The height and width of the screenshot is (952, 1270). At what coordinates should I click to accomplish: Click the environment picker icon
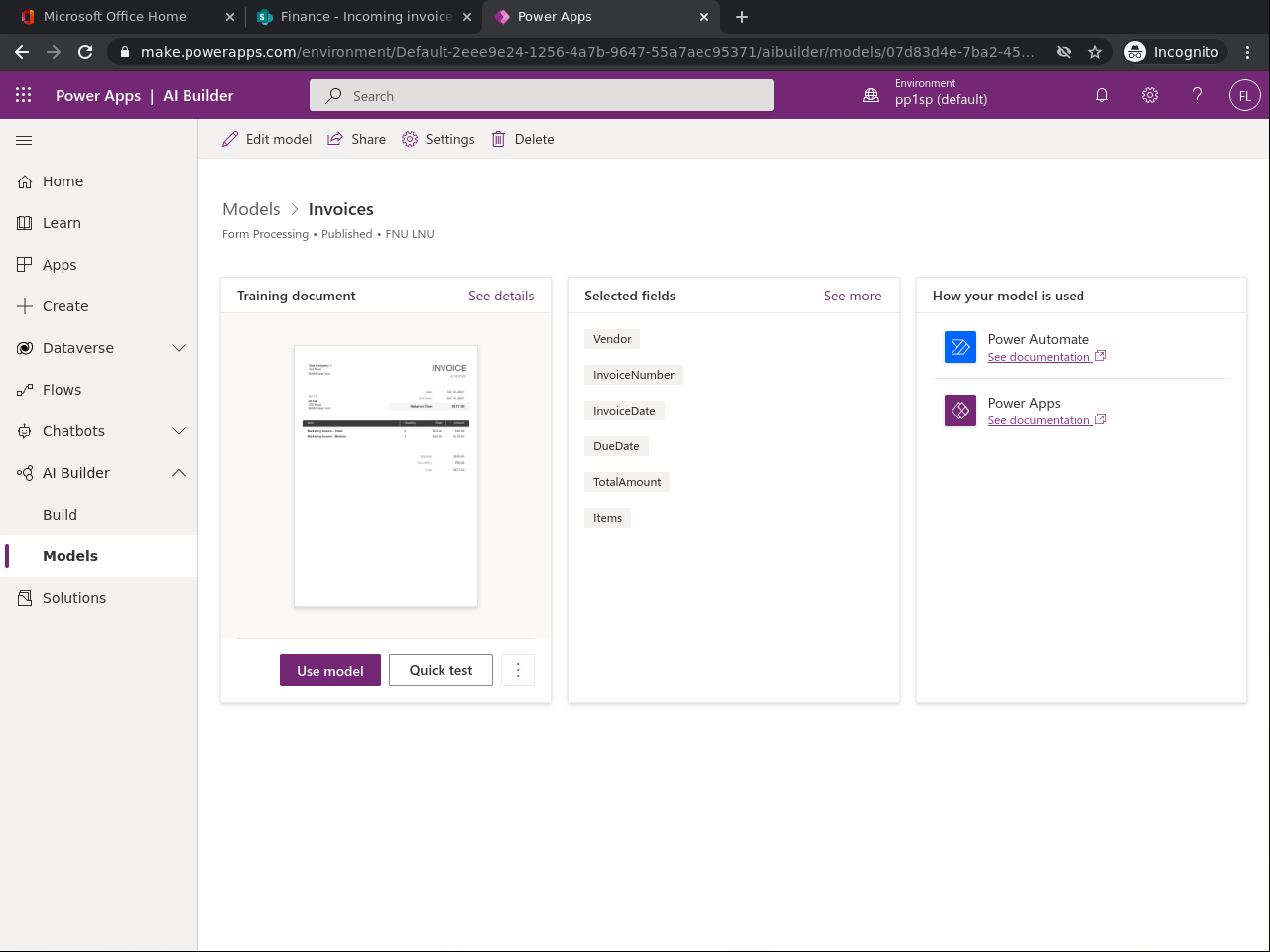coord(871,95)
